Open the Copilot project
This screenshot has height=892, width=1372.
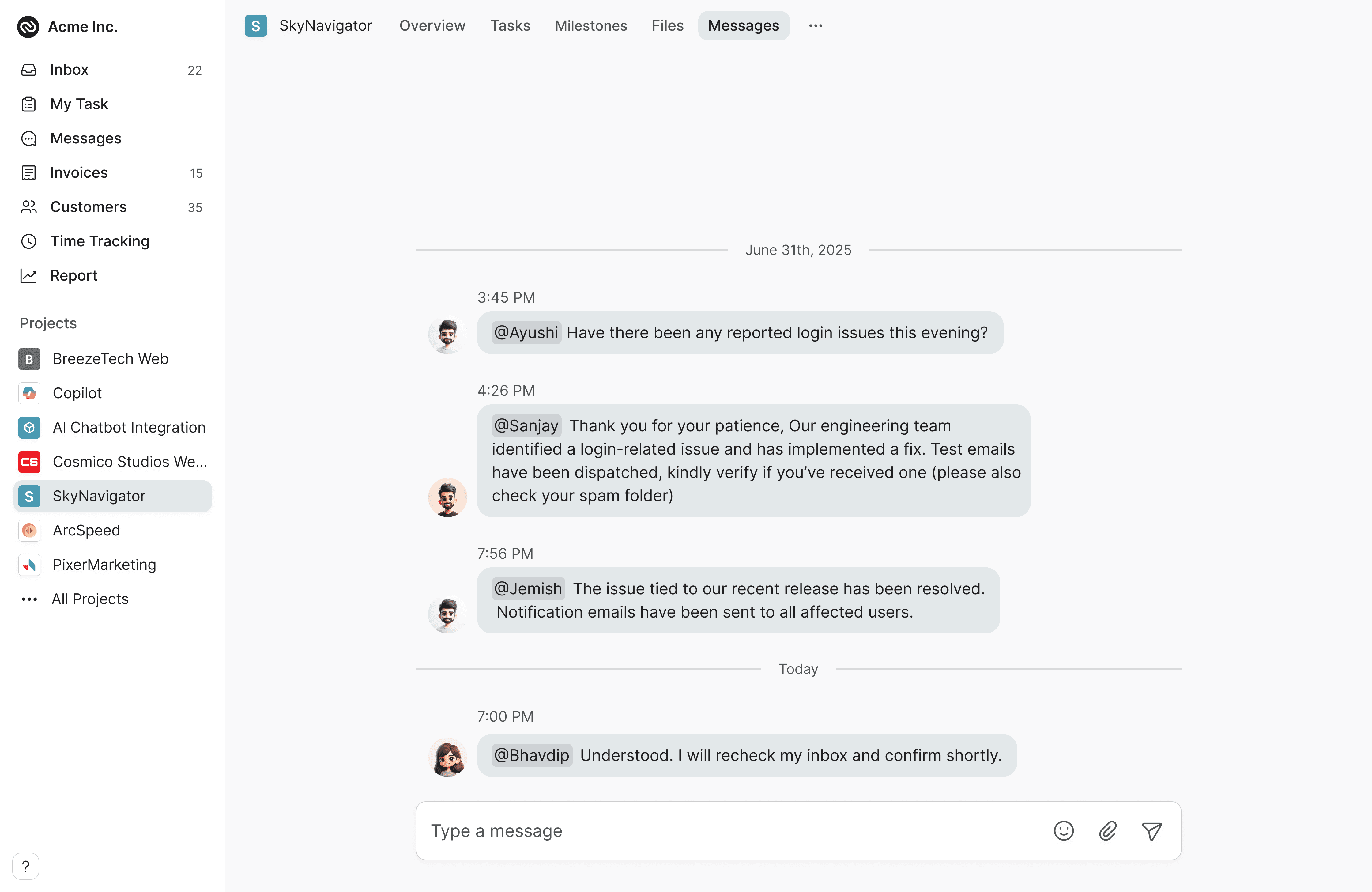pyautogui.click(x=77, y=393)
